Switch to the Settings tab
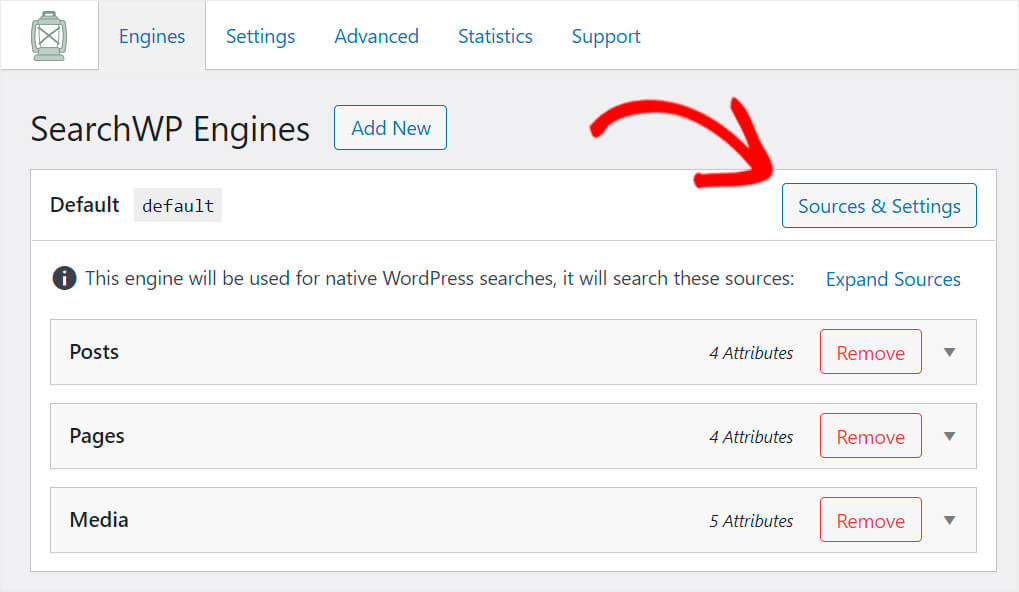This screenshot has height=592, width=1019. pos(260,36)
